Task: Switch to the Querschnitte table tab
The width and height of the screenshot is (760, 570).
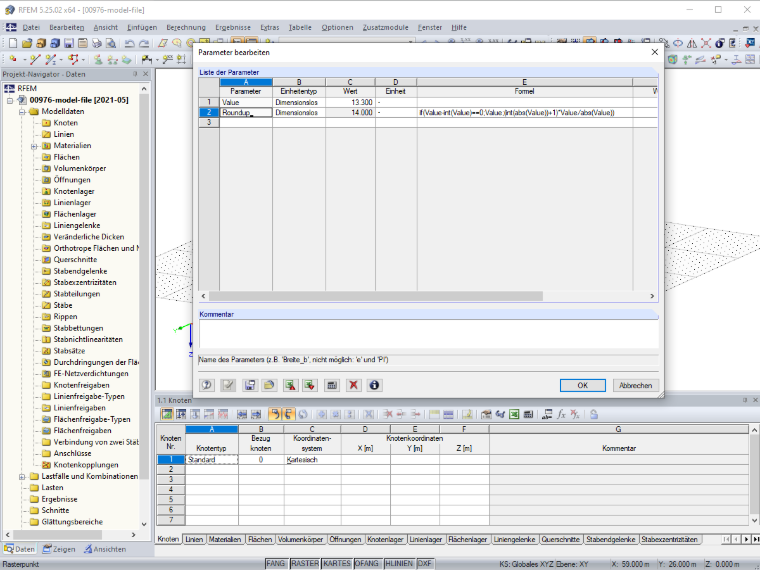Action: [x=561, y=539]
